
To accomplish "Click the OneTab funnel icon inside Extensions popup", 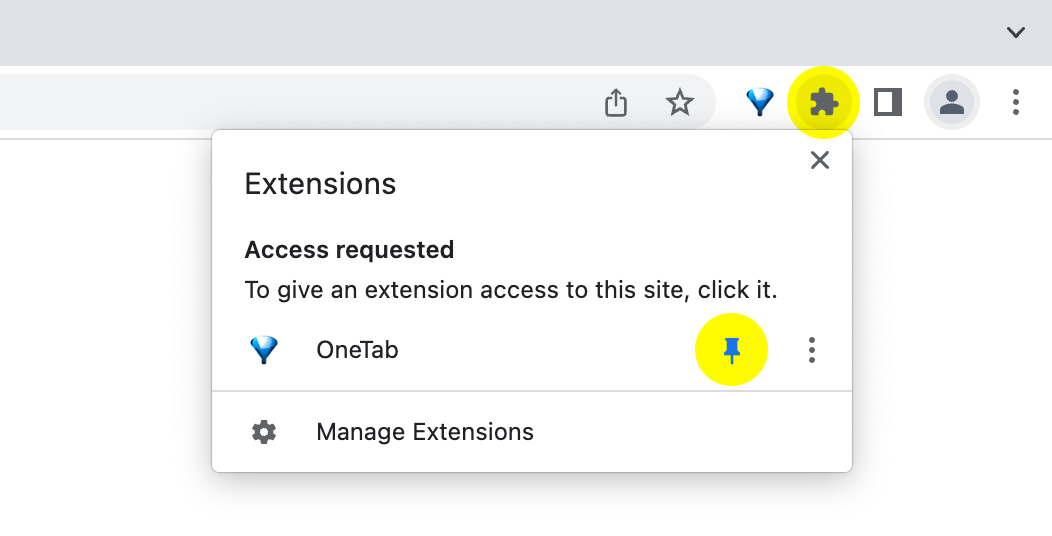I will click(x=264, y=349).
